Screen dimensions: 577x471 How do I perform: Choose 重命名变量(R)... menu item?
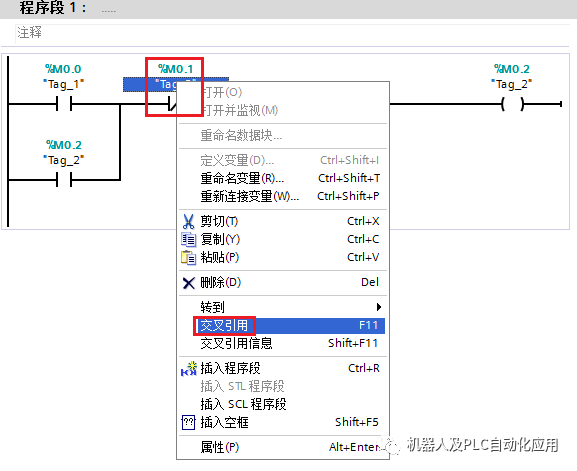coord(282,178)
